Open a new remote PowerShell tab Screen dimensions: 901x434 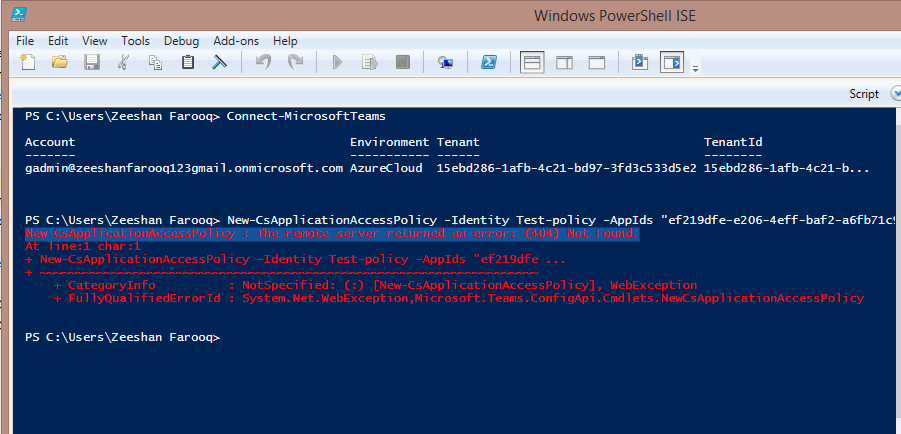(x=445, y=62)
